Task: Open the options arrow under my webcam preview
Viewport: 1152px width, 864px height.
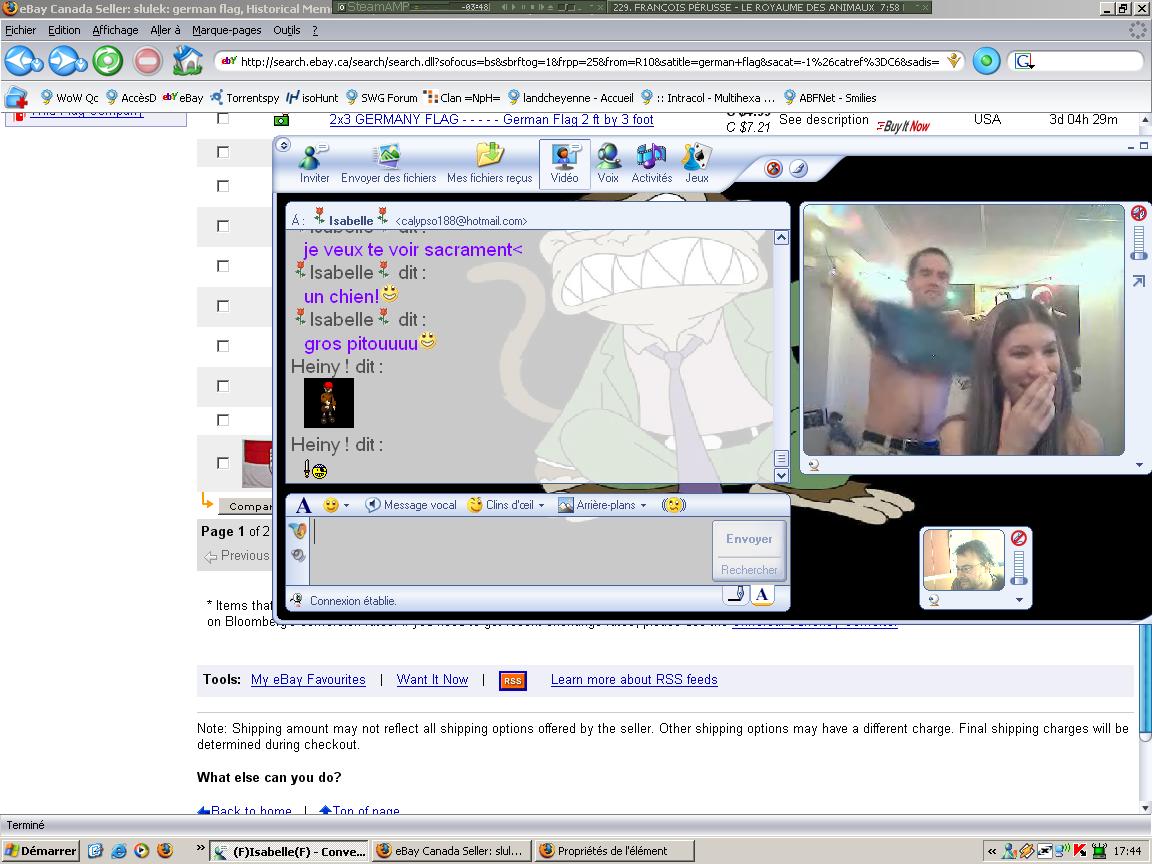Action: (1019, 600)
